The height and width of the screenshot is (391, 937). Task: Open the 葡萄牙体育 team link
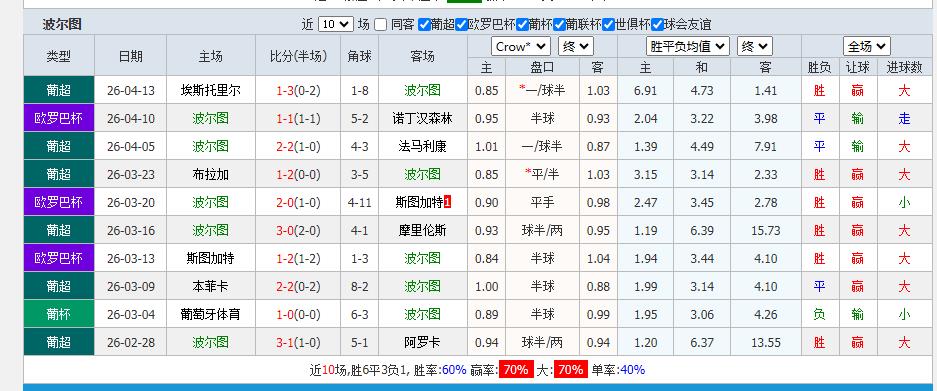pyautogui.click(x=210, y=314)
